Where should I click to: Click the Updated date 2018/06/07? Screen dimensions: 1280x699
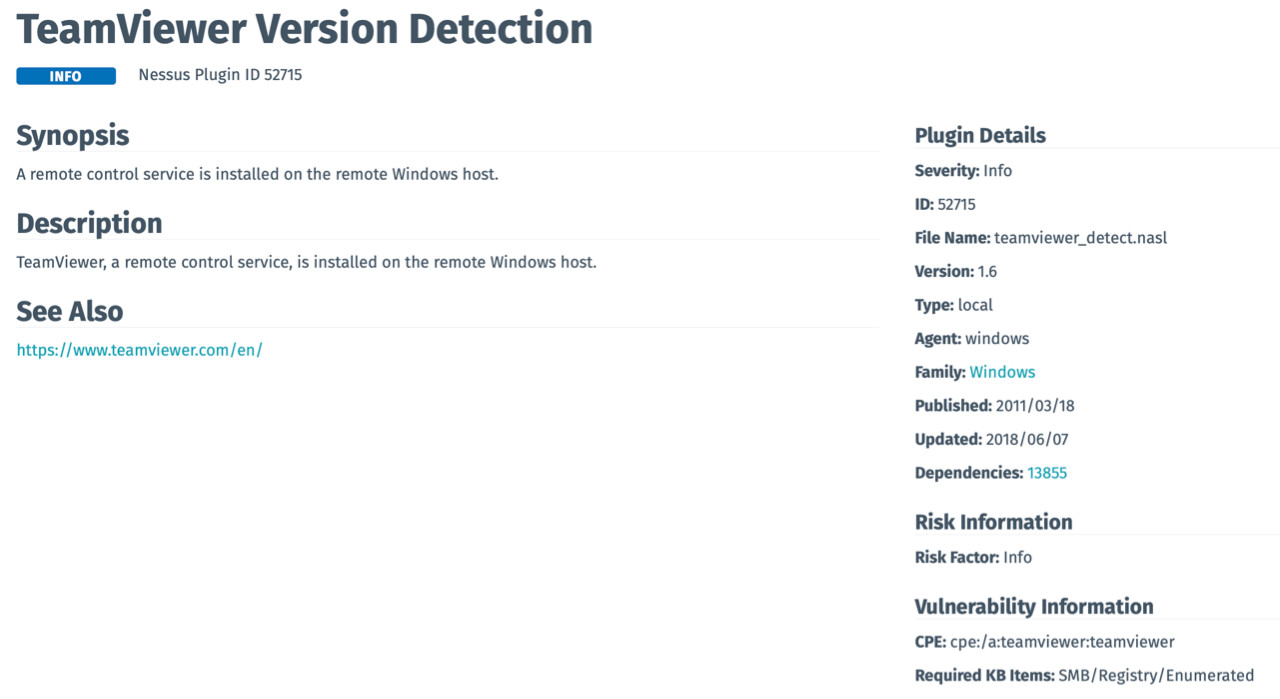click(x=1027, y=439)
